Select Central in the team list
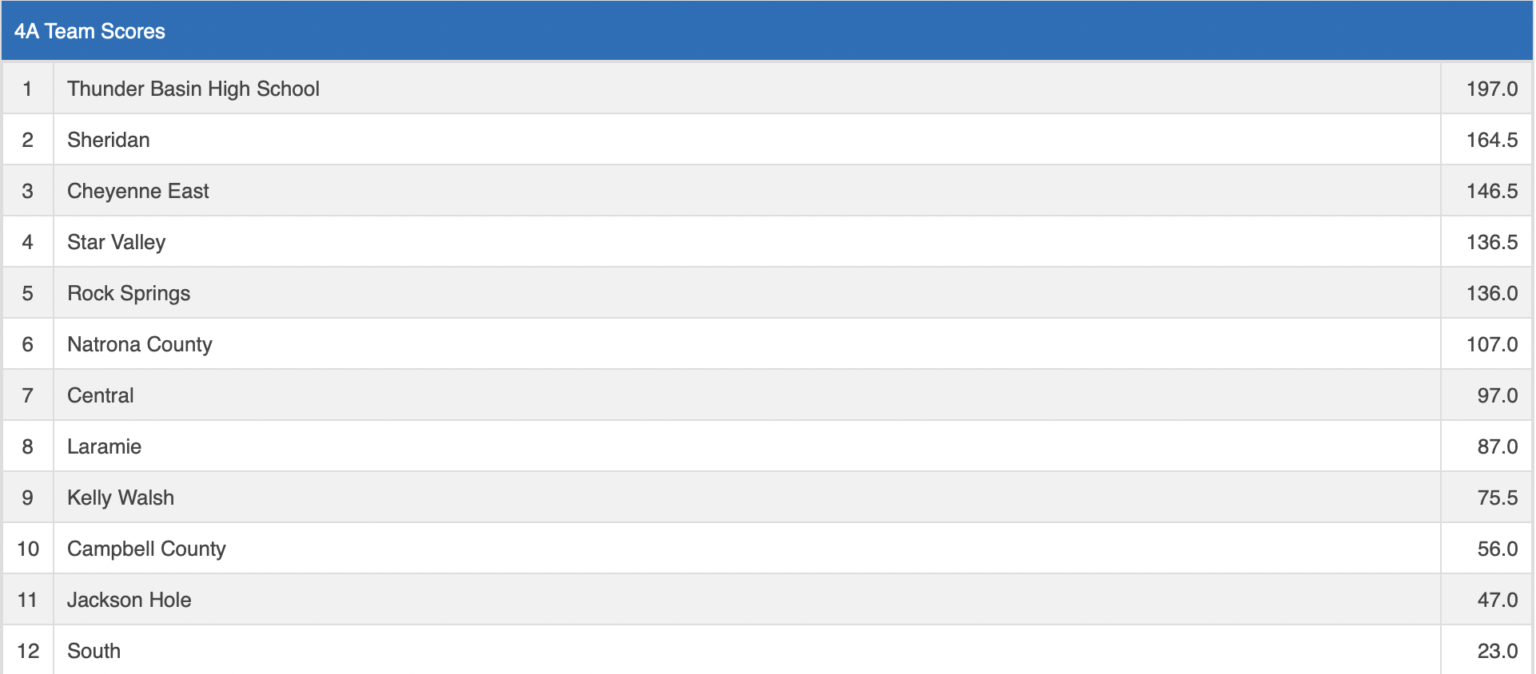The height and width of the screenshot is (674, 1536). point(100,395)
